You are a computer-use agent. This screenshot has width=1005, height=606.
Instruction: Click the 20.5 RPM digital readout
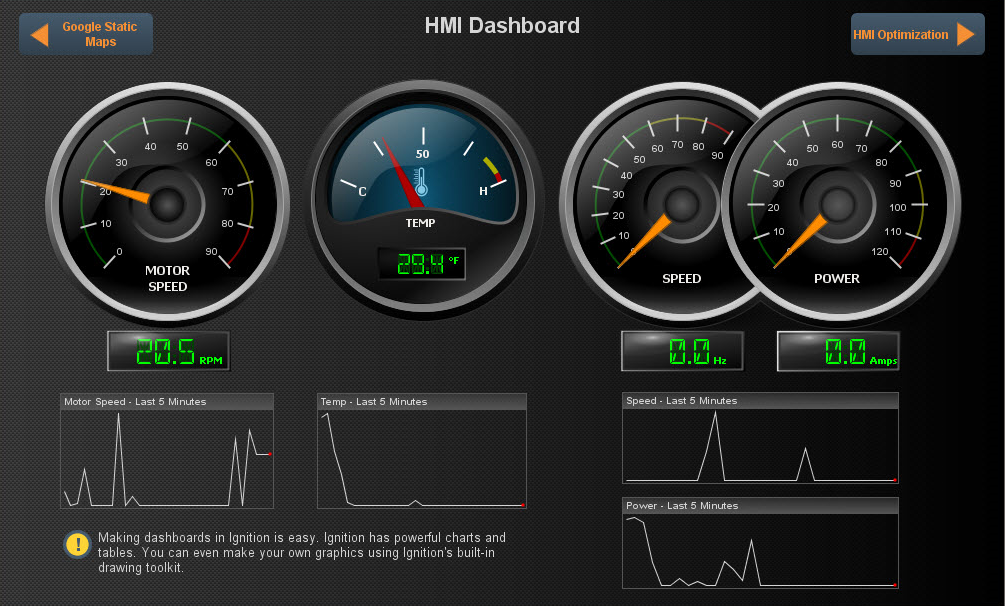tap(167, 351)
